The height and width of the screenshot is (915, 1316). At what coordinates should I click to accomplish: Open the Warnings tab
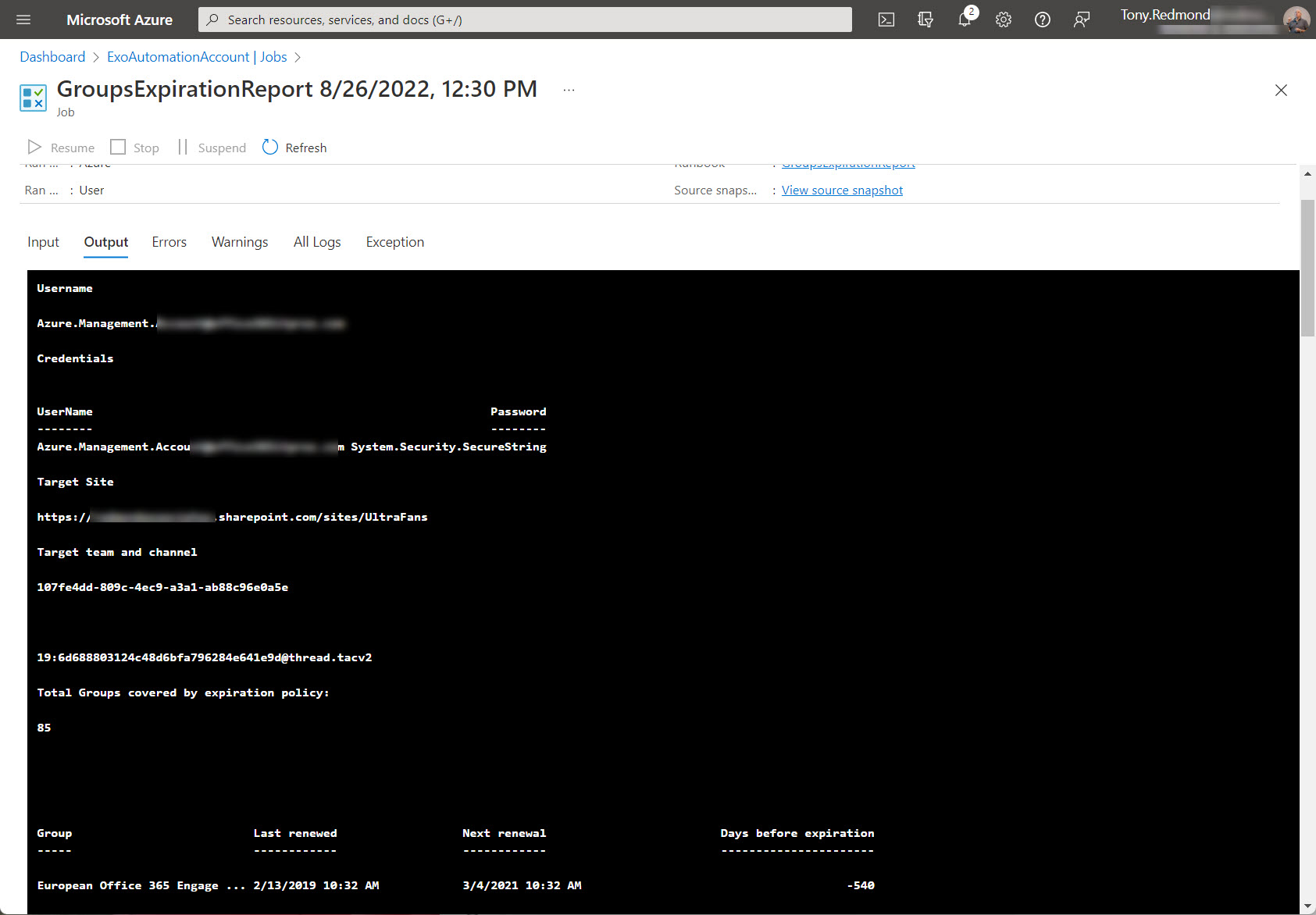pos(240,242)
